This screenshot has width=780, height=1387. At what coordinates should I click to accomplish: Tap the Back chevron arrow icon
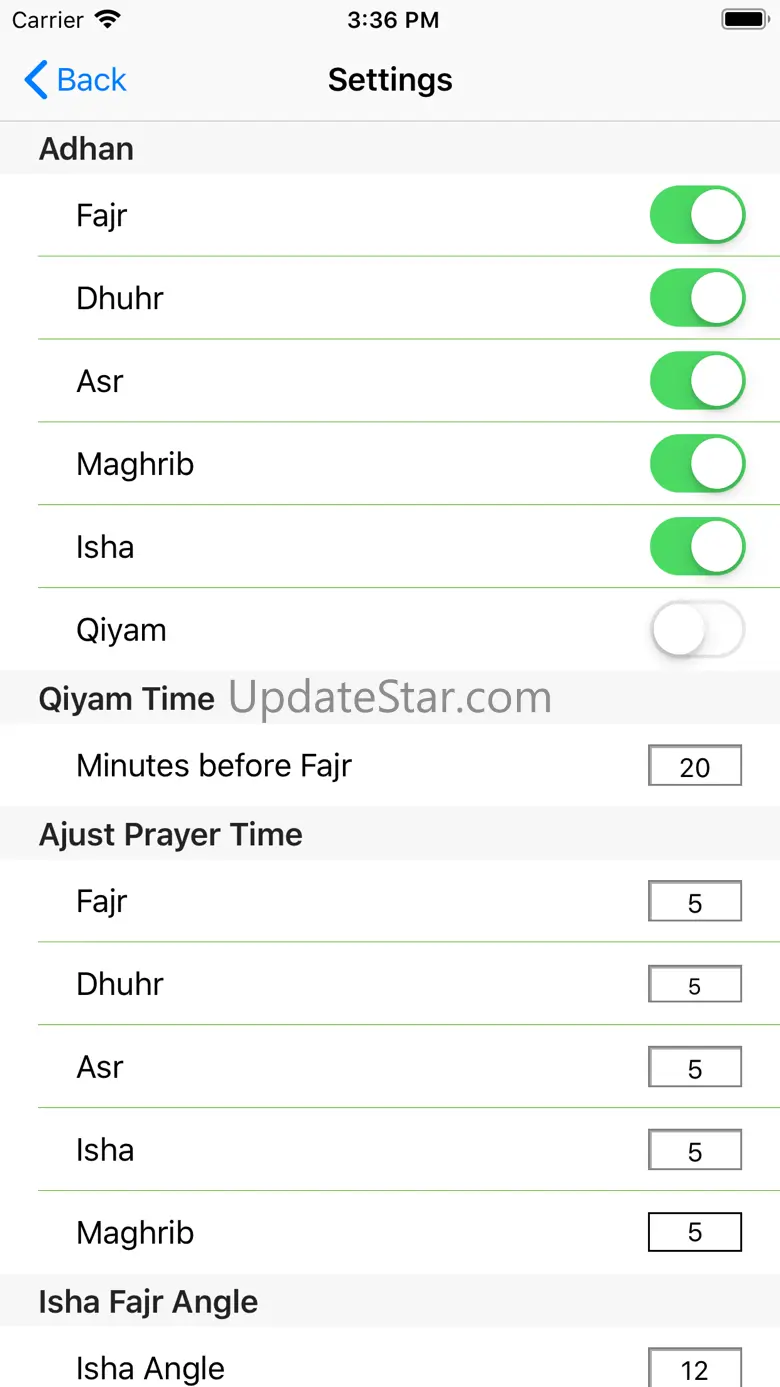click(35, 80)
